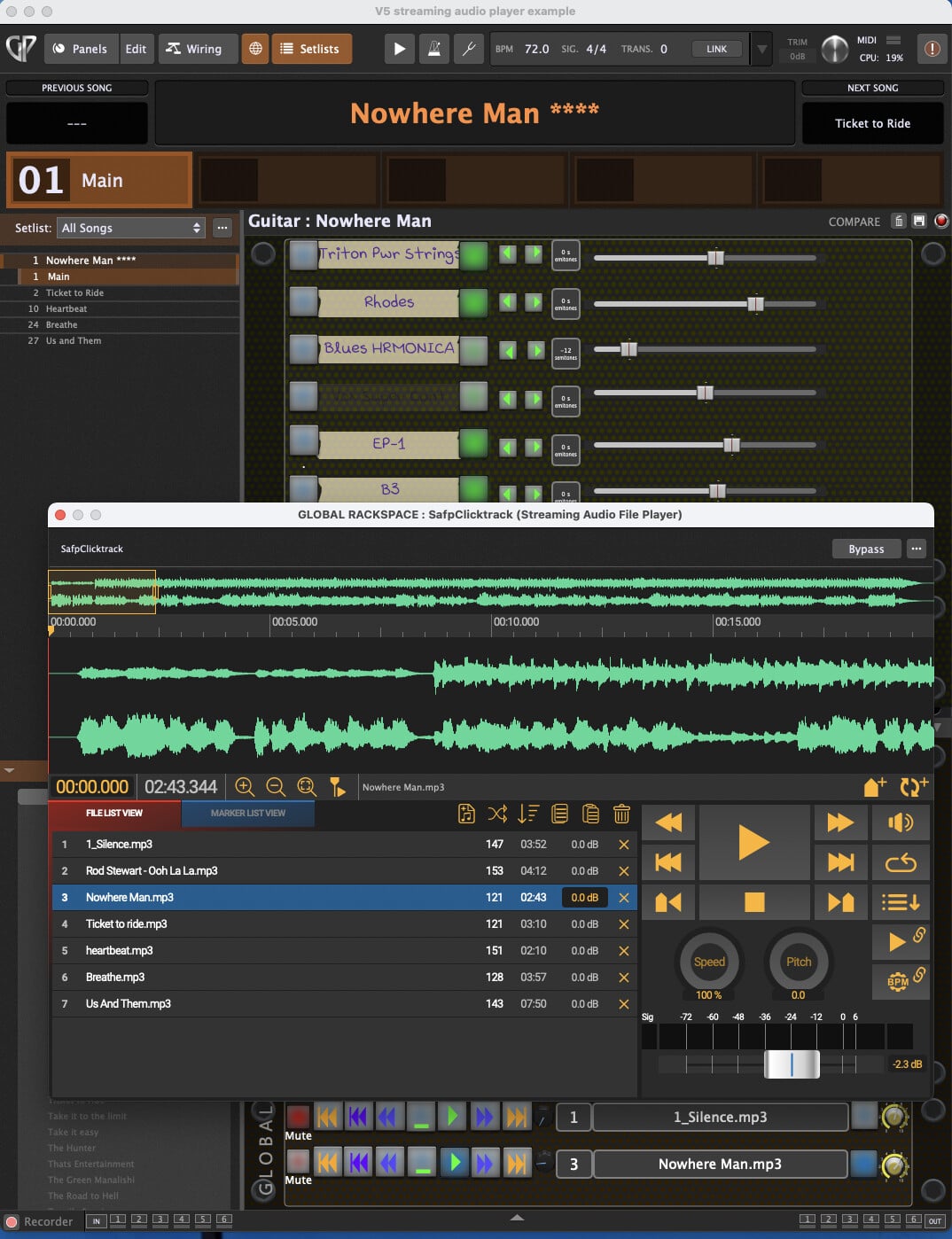The image size is (952, 1239).
Task: Select Ticket to ride.mp3 in file list
Action: pos(126,923)
